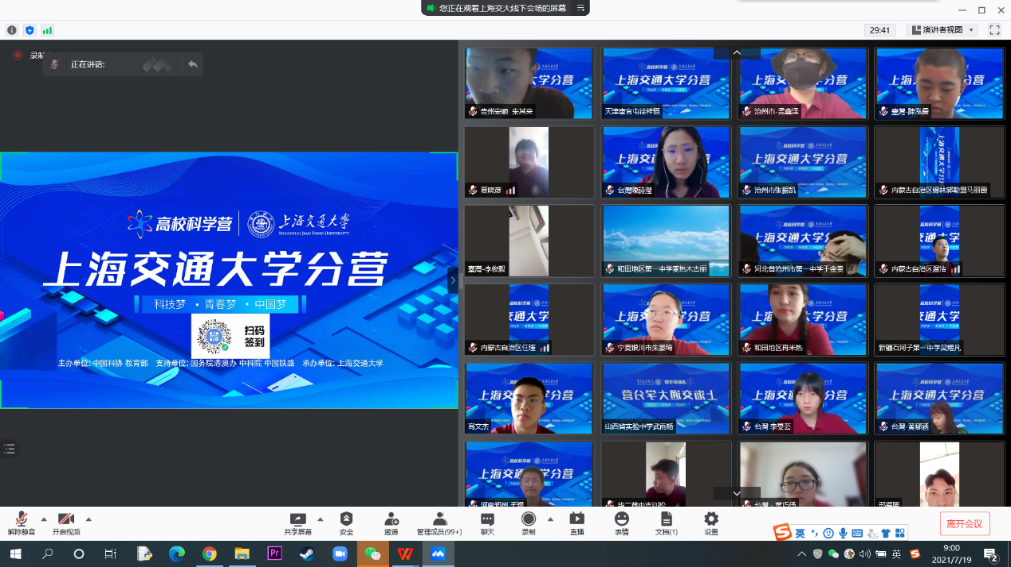Open Adobe Premiere Pro from taskbar
Screen dimensions: 1011x567
tap(274, 553)
